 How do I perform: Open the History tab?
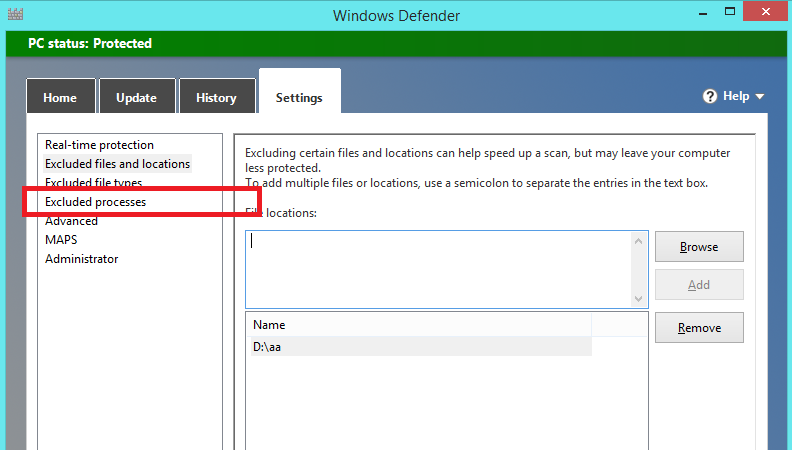tap(217, 96)
